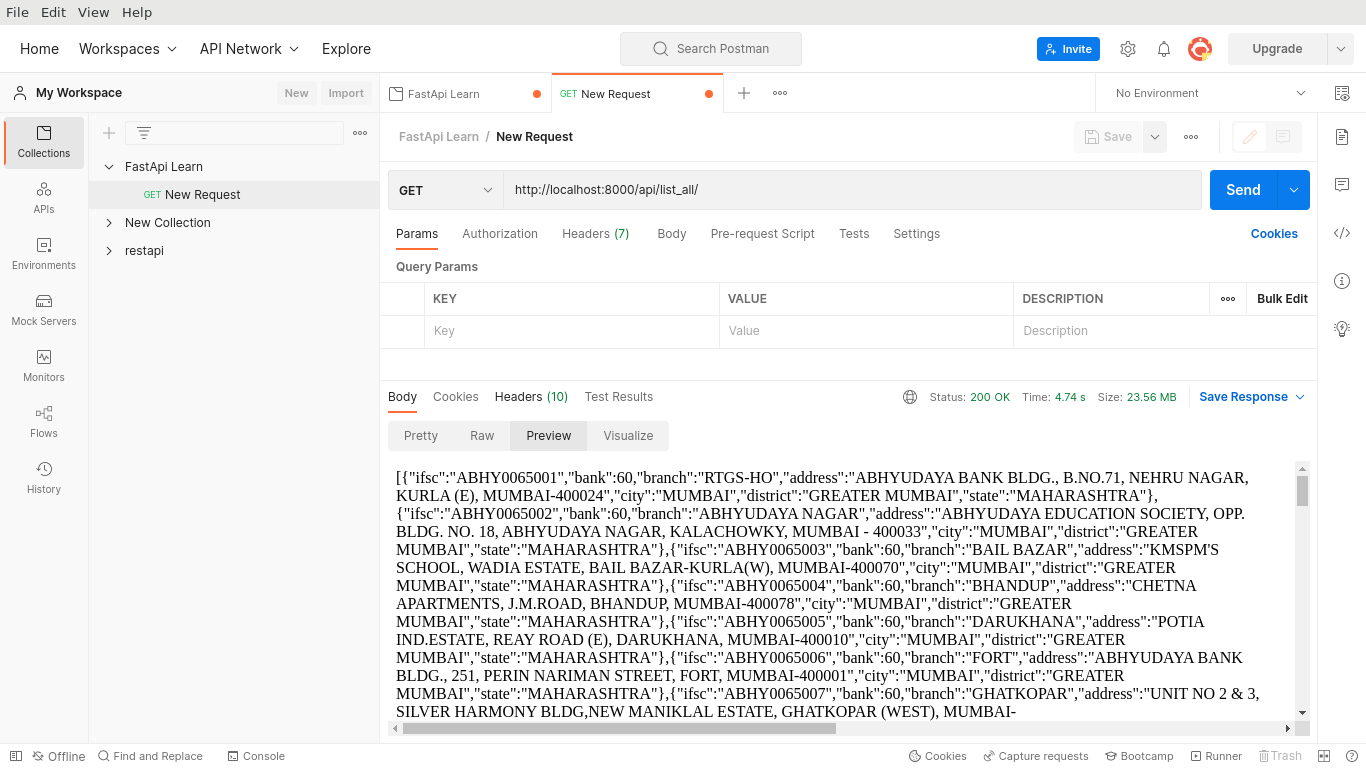The image size is (1366, 768).
Task: Open the Environments sidebar panel
Action: coord(44,254)
